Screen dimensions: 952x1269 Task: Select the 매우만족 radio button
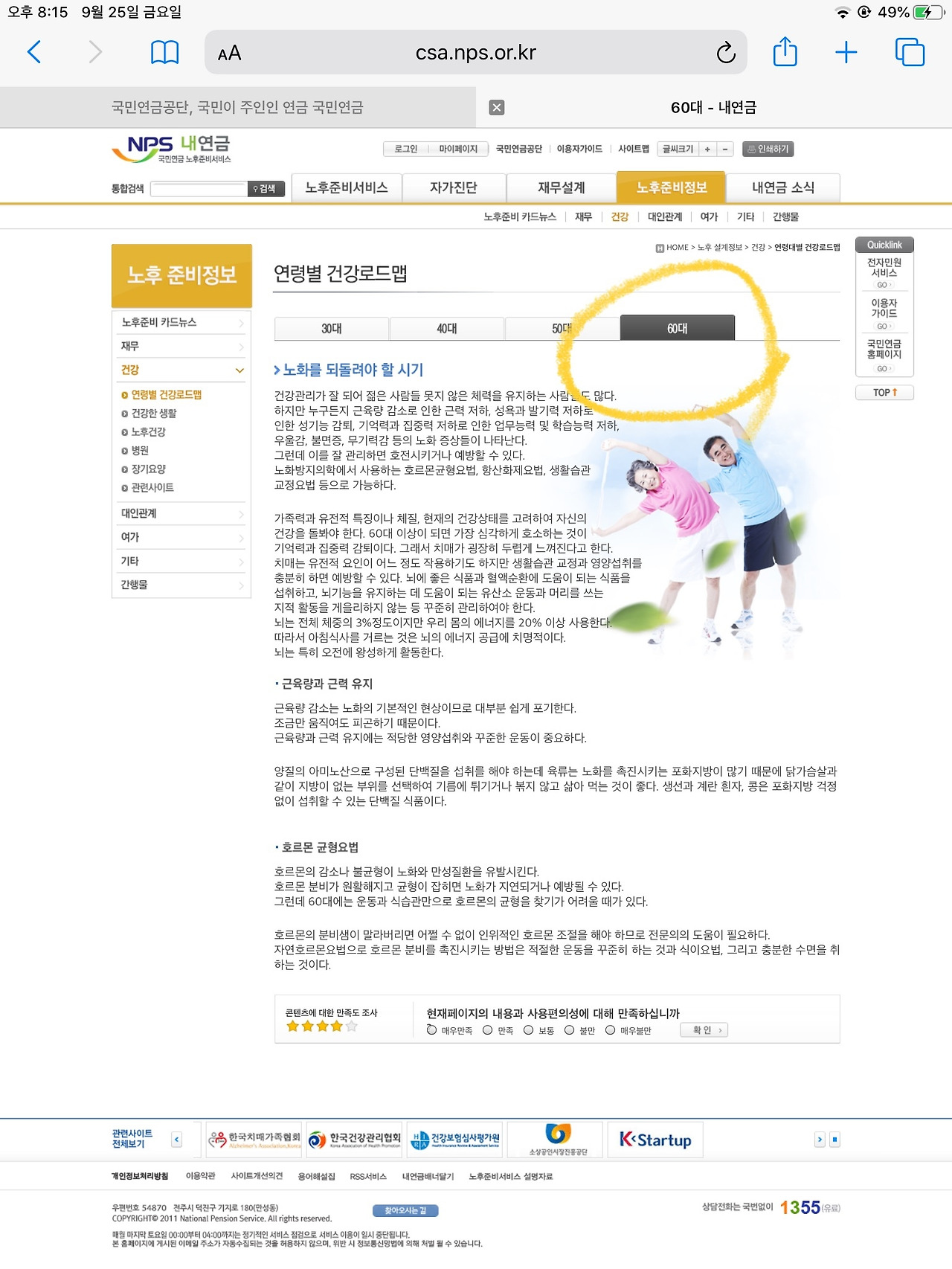[431, 1030]
